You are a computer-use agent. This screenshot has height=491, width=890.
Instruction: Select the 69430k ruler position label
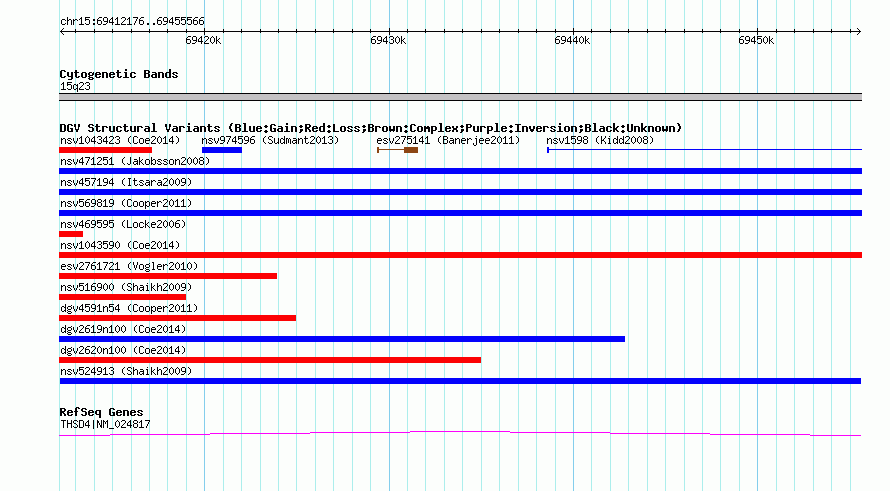pyautogui.click(x=388, y=40)
